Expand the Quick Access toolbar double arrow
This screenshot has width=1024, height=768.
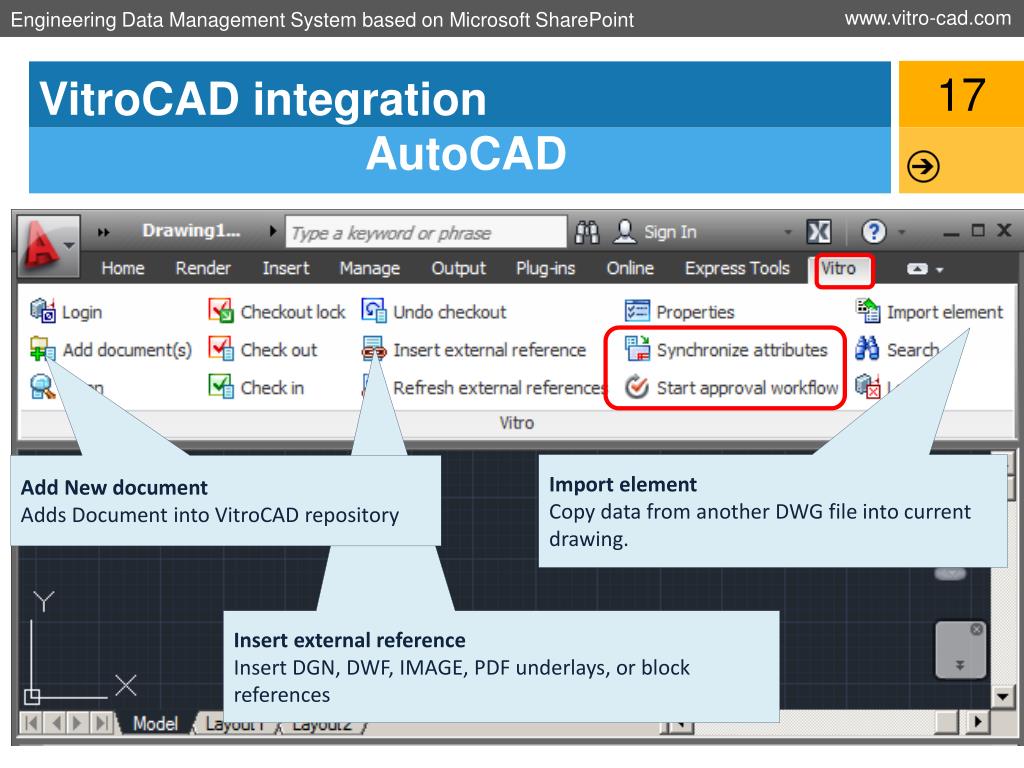pos(103,232)
